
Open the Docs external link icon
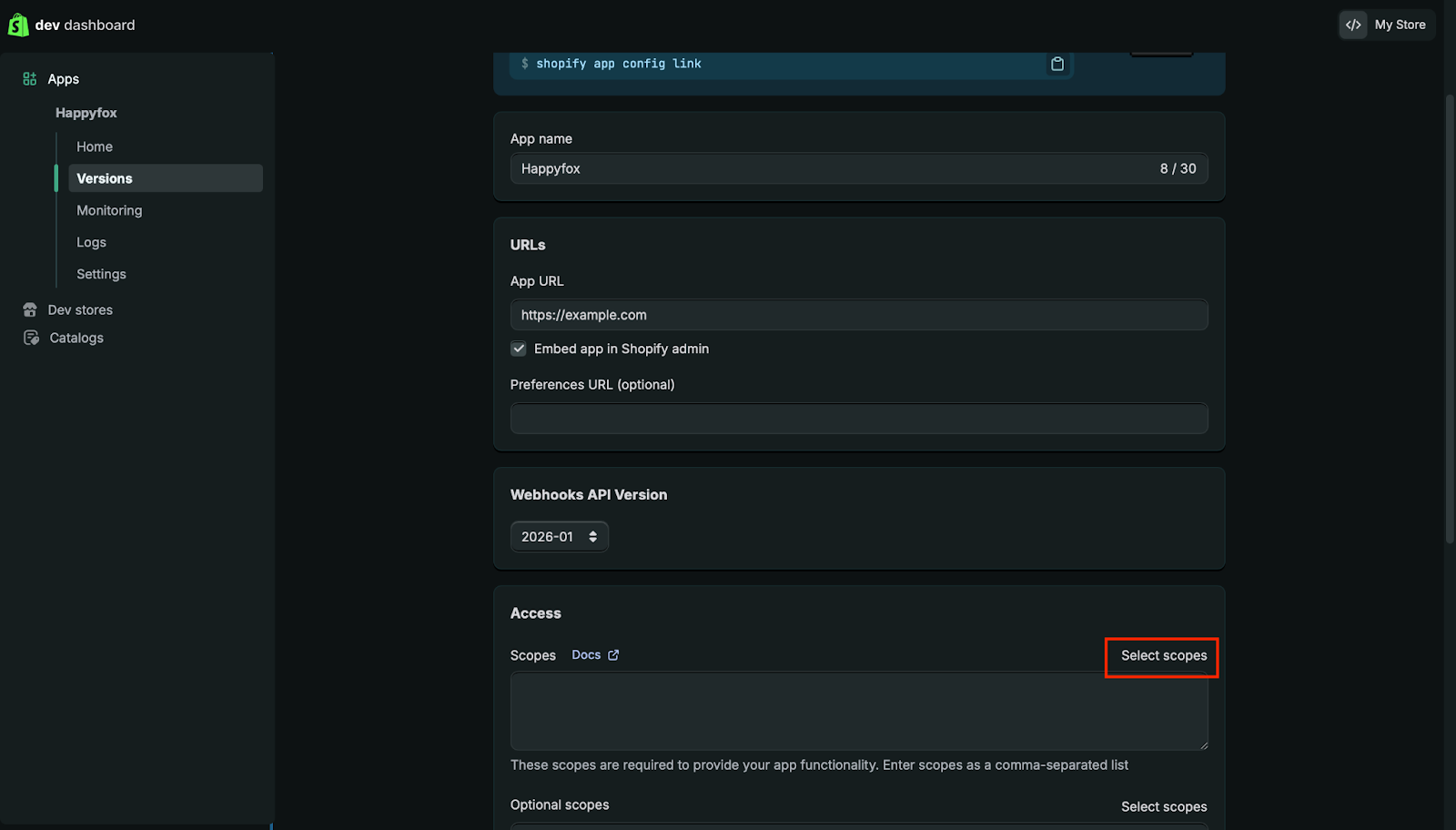tap(613, 655)
